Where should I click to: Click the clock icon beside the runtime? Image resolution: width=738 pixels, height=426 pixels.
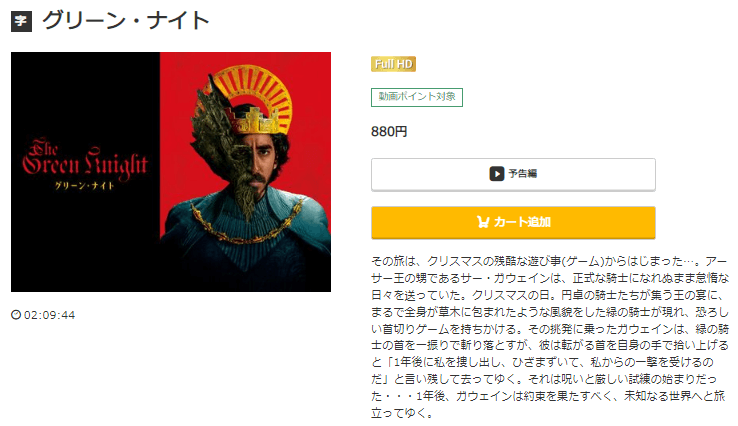click(x=16, y=314)
